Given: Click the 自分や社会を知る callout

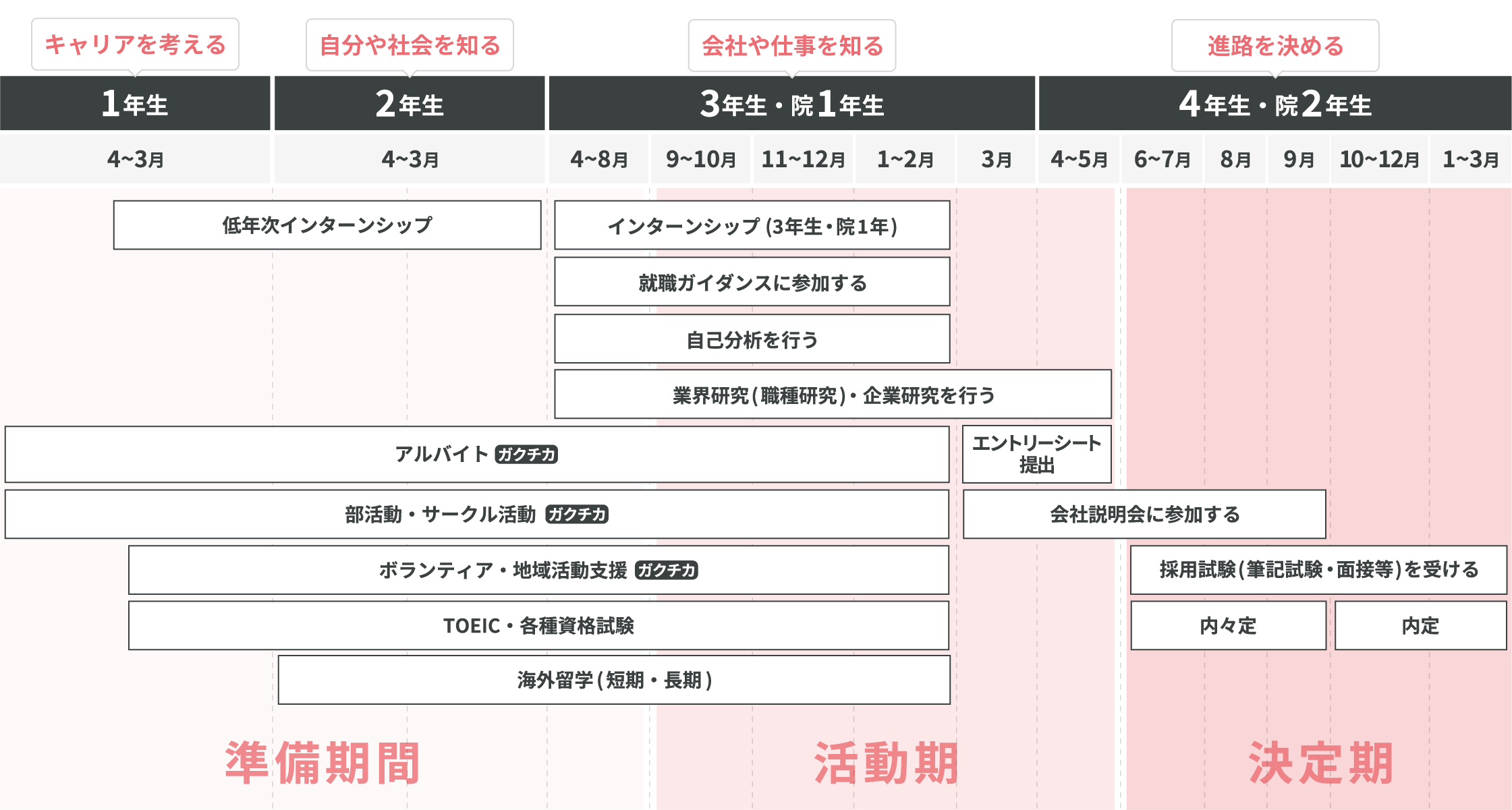Looking at the screenshot, I should coord(410,45).
